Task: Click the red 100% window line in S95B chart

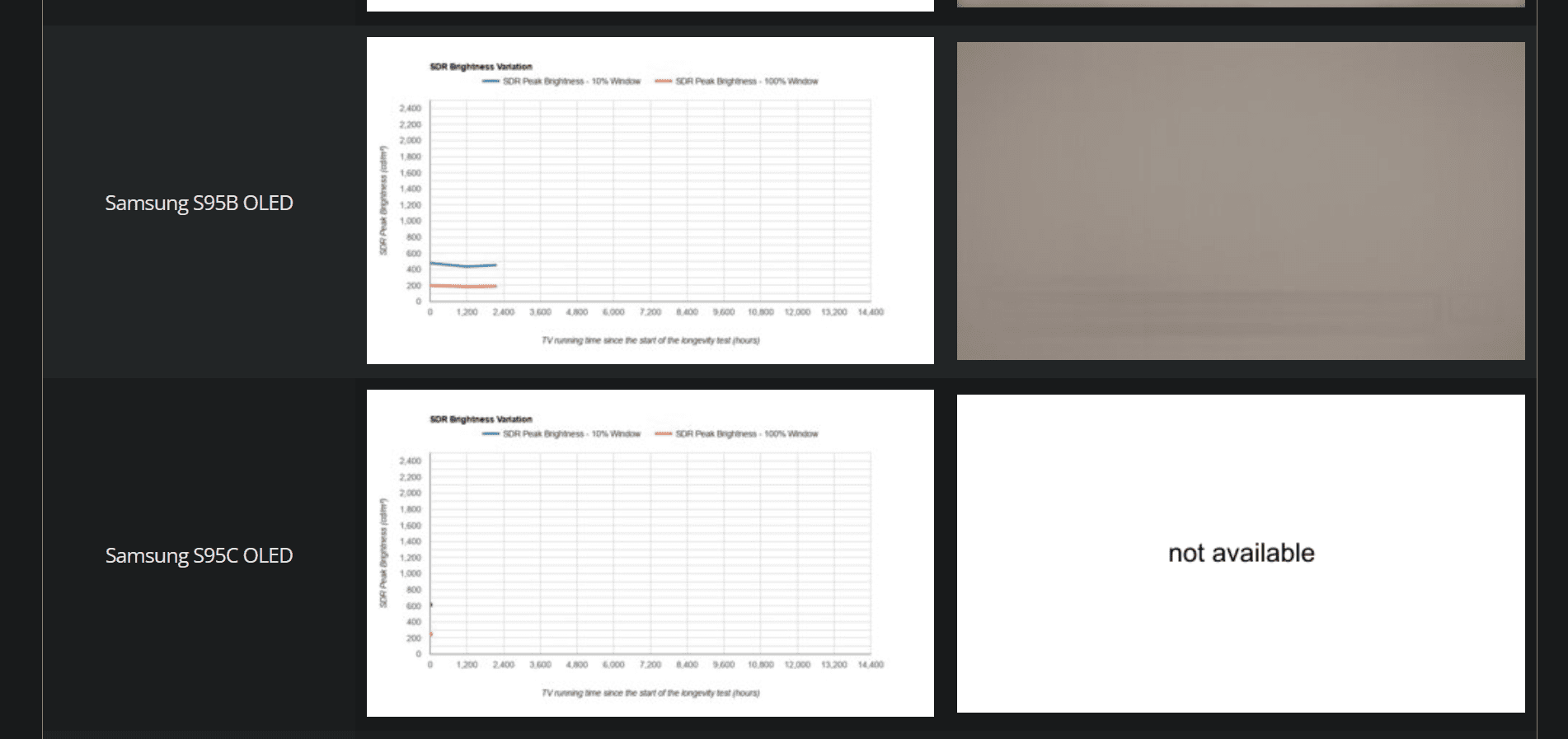Action: click(462, 286)
